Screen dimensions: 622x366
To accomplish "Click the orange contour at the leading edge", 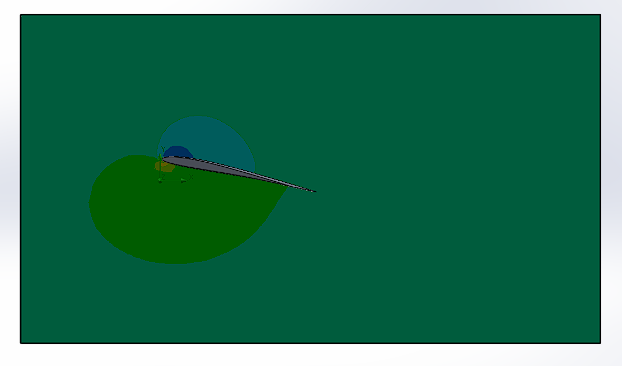I will [x=165, y=167].
